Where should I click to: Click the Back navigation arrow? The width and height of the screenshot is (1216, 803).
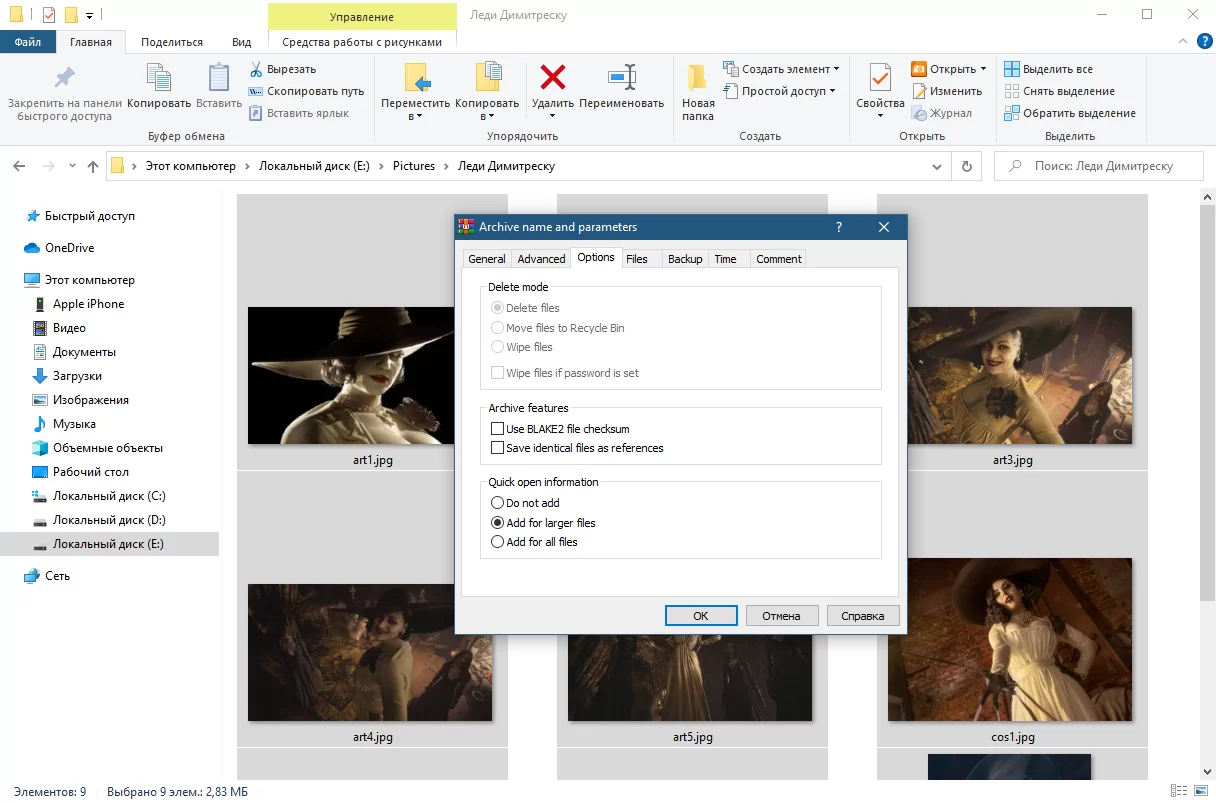19,166
